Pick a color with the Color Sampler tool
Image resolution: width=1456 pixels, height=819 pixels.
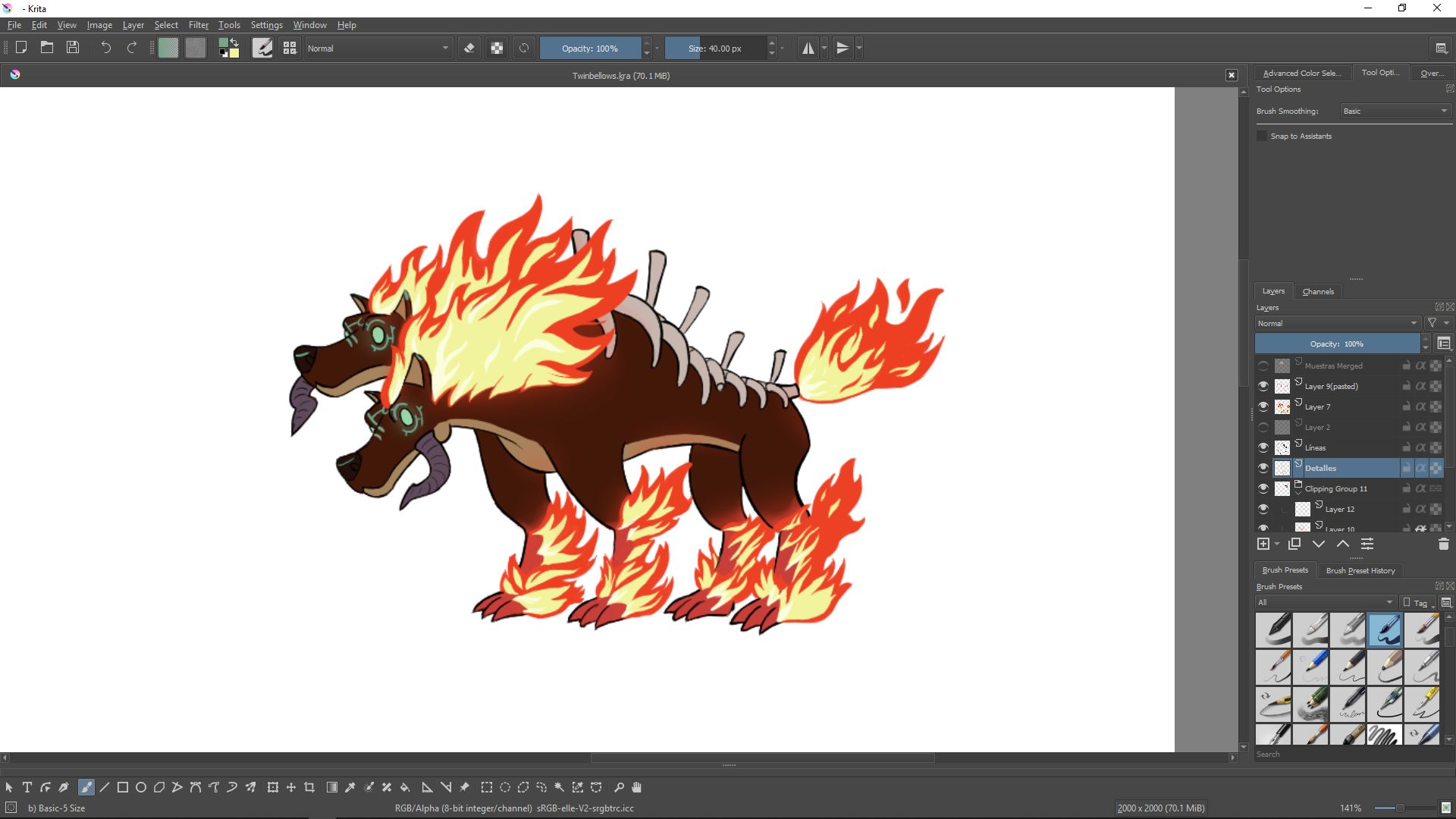coord(350,787)
